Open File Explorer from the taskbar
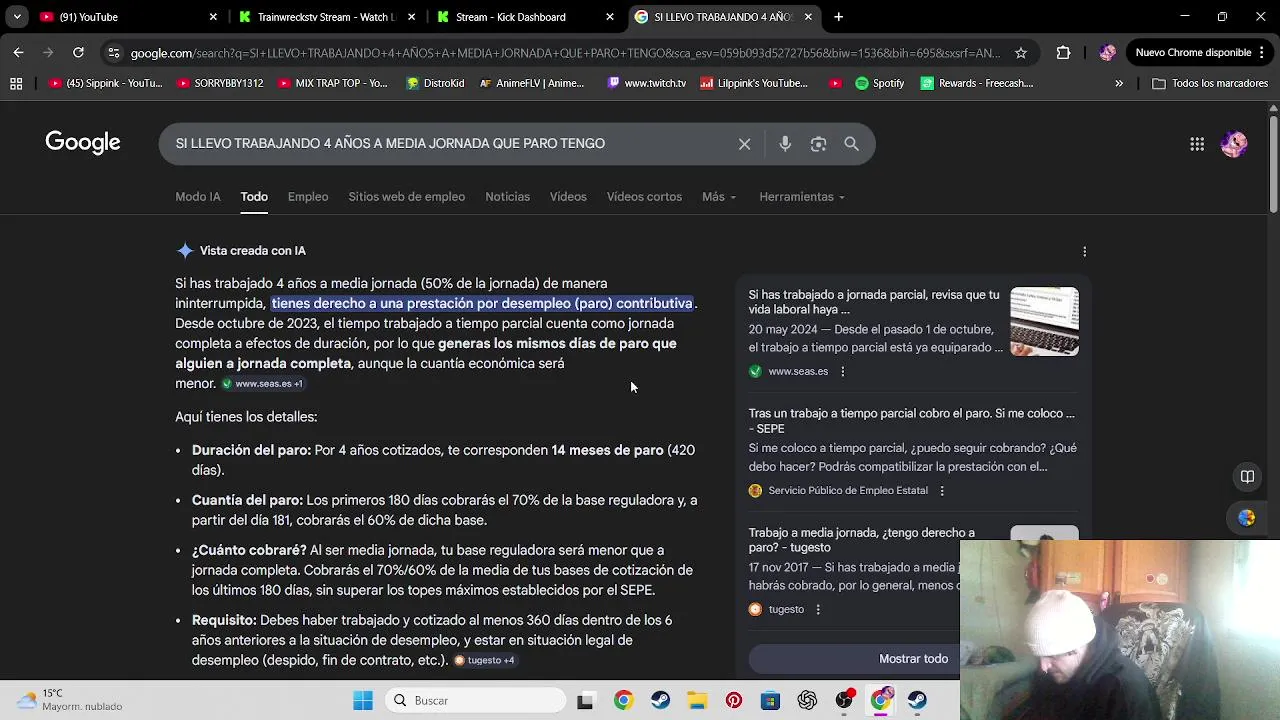This screenshot has height=720, width=1280. click(x=697, y=700)
